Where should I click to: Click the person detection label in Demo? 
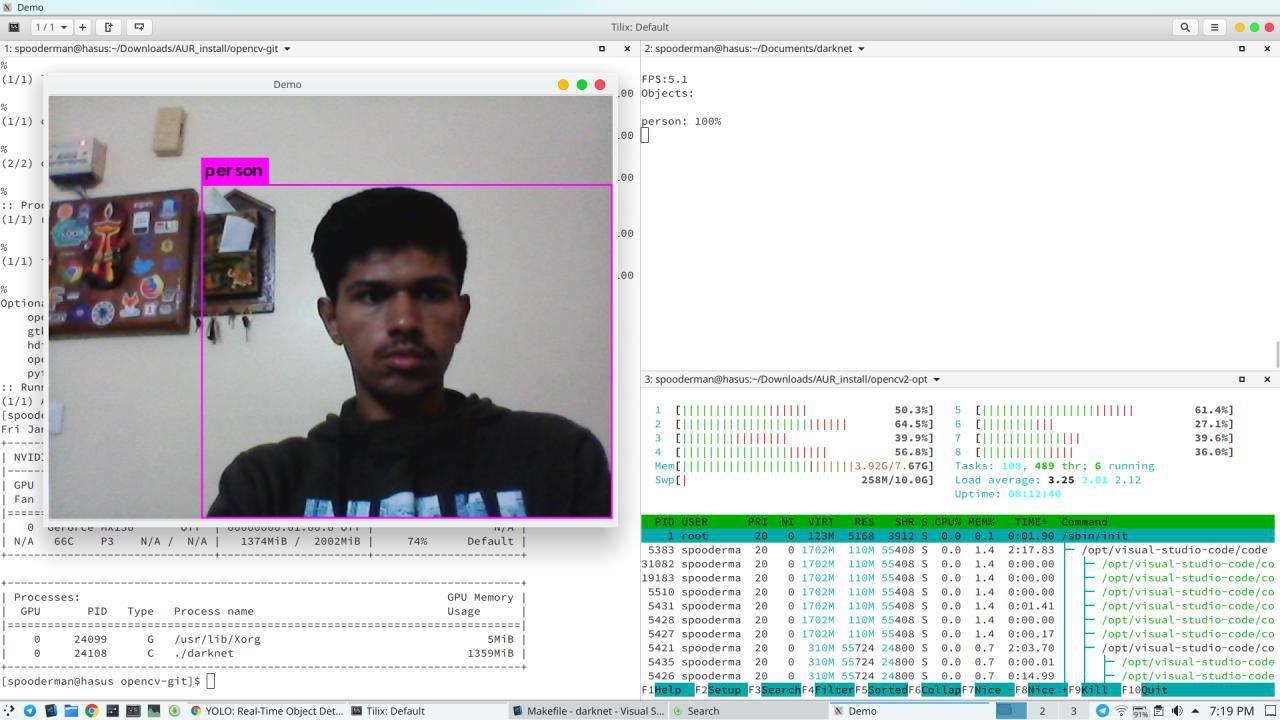pyautogui.click(x=234, y=171)
